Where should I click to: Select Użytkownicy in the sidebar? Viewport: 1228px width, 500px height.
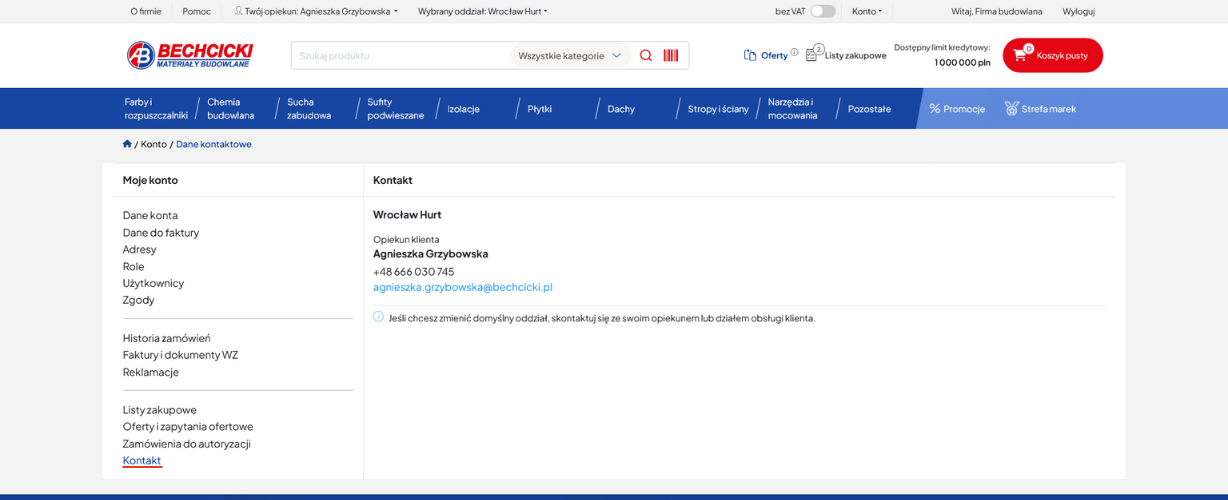pyautogui.click(x=153, y=283)
